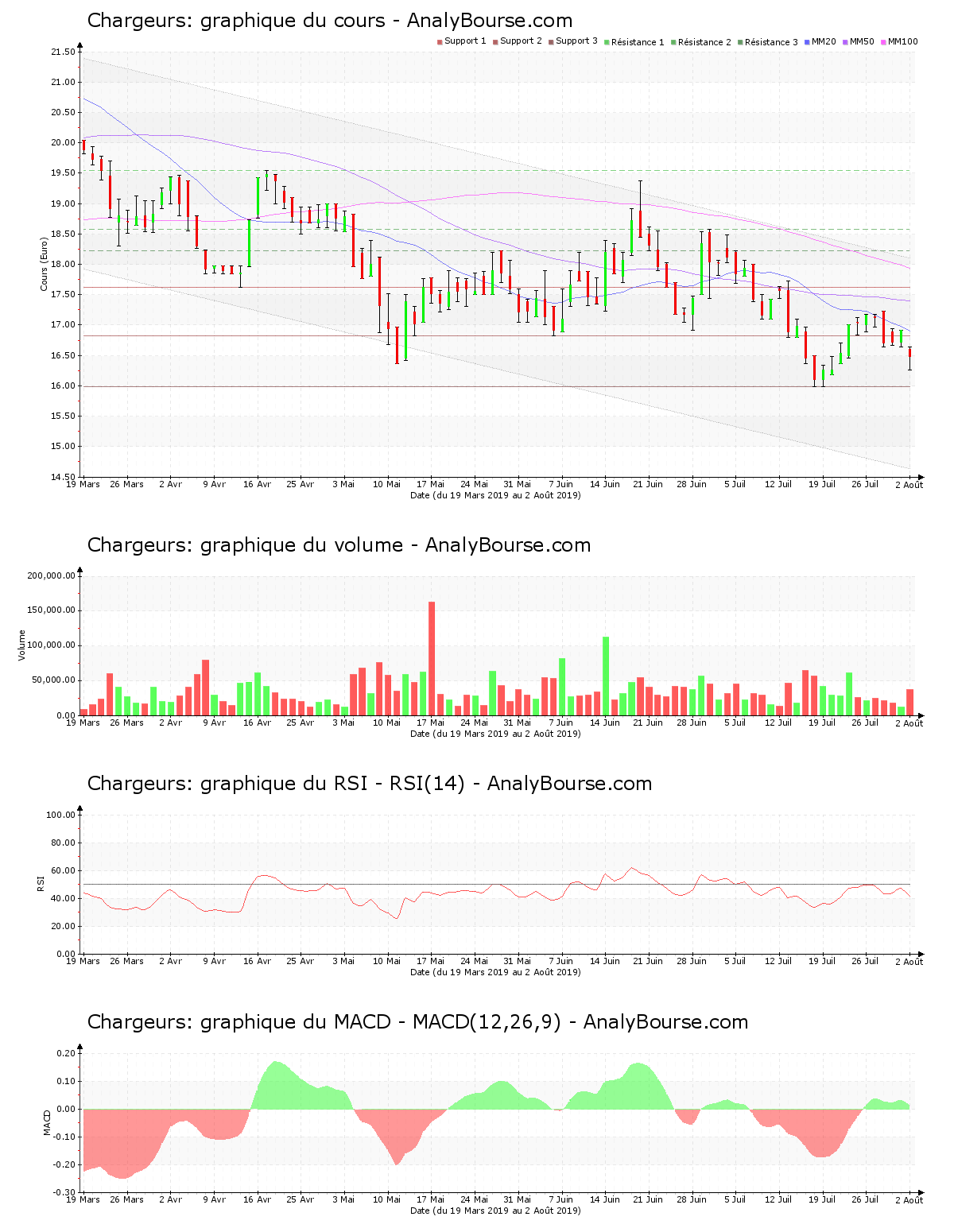The width and height of the screenshot is (954, 1232).
Task: Click the 'Cours (Euro)' axis label
Action: tap(45, 265)
